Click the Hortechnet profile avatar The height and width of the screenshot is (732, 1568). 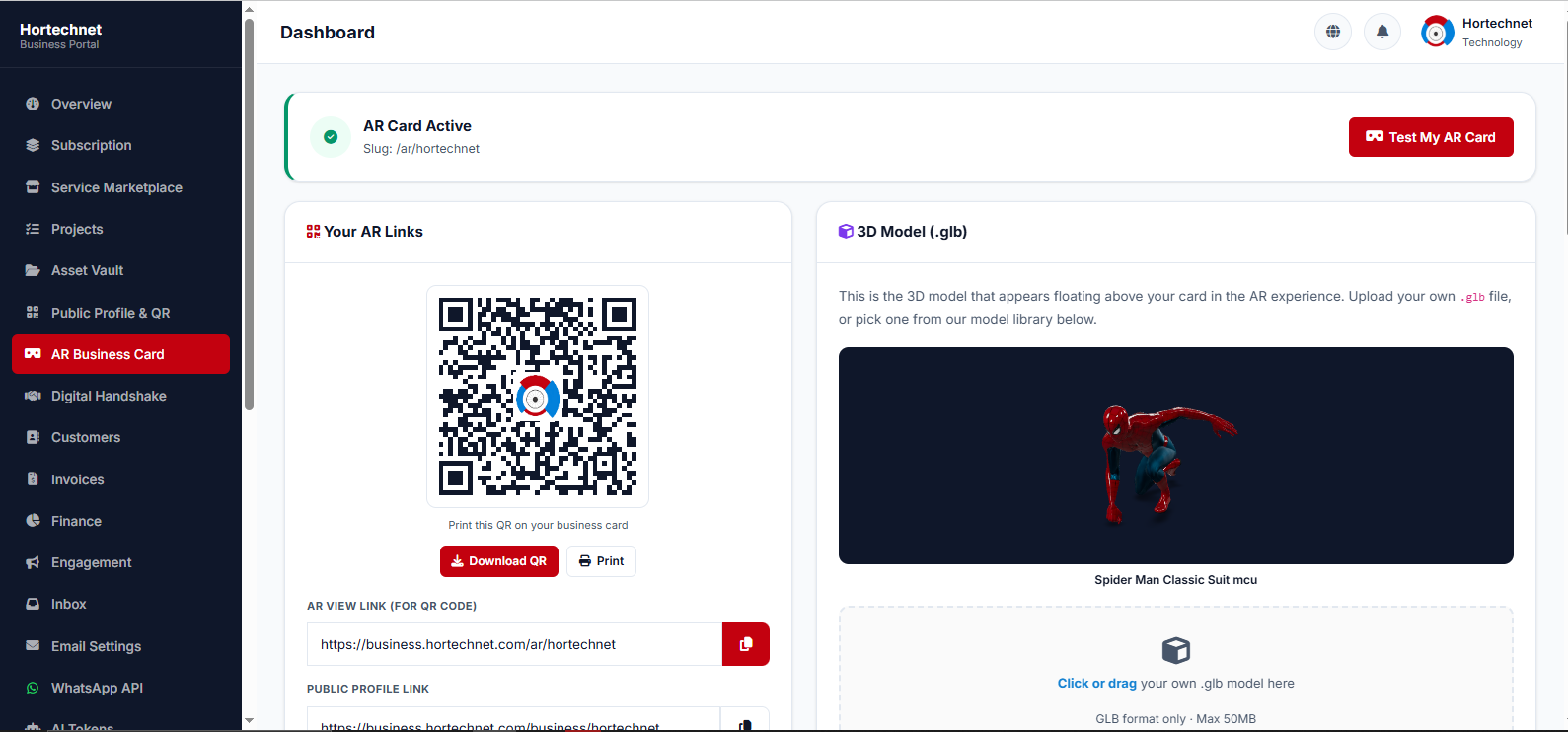coord(1437,32)
